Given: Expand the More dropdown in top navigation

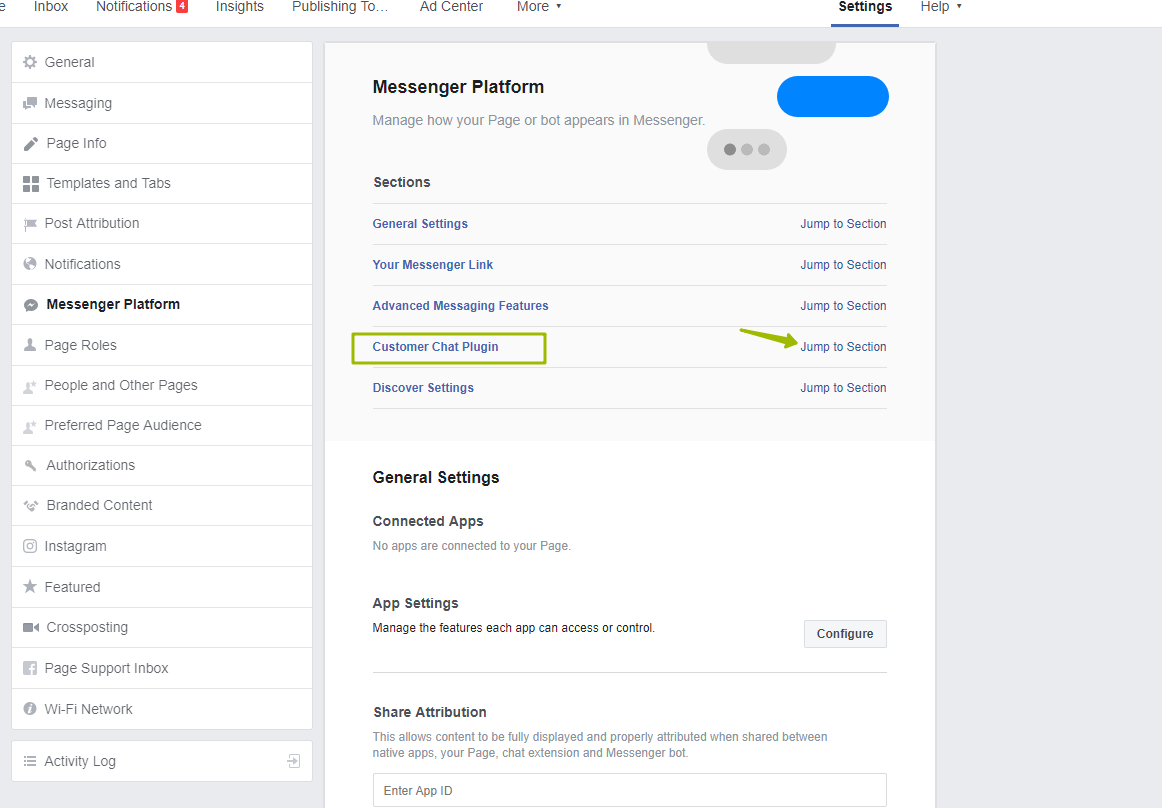Looking at the screenshot, I should pyautogui.click(x=539, y=7).
